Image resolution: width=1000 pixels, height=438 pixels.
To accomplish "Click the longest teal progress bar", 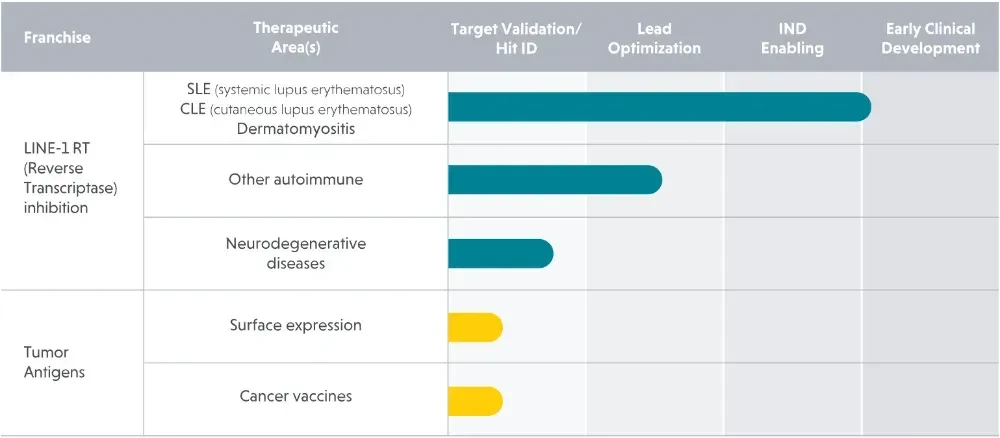I will (x=659, y=107).
